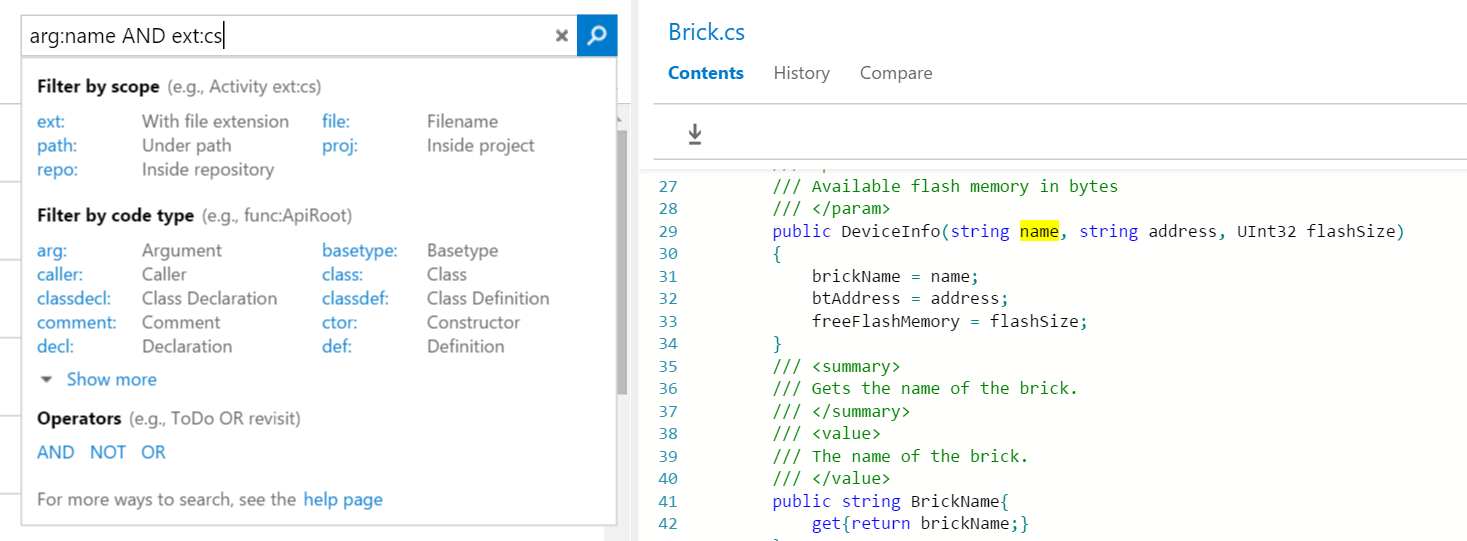Clear the search box with X icon
Screen dimensions: 1467x541
(x=561, y=36)
